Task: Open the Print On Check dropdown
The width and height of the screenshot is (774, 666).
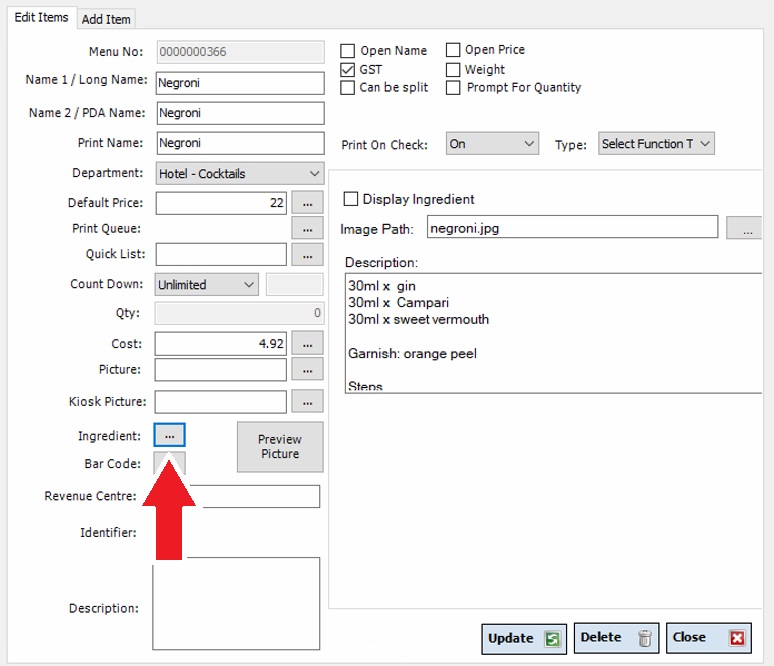Action: point(492,144)
